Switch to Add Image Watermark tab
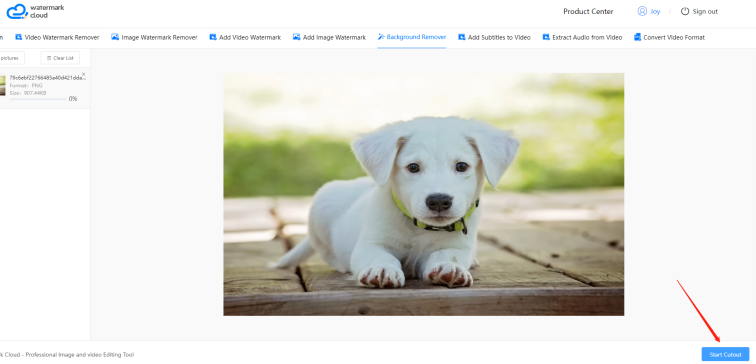This screenshot has height=364, width=756. tap(329, 37)
